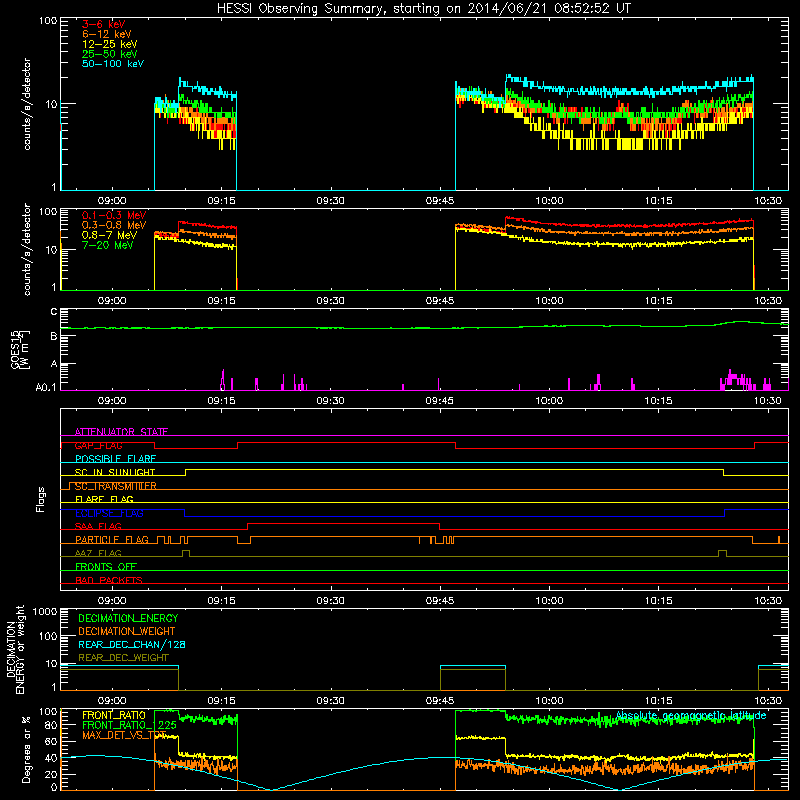Click the SAA_FLAG label
The image size is (800, 800).
point(98,526)
